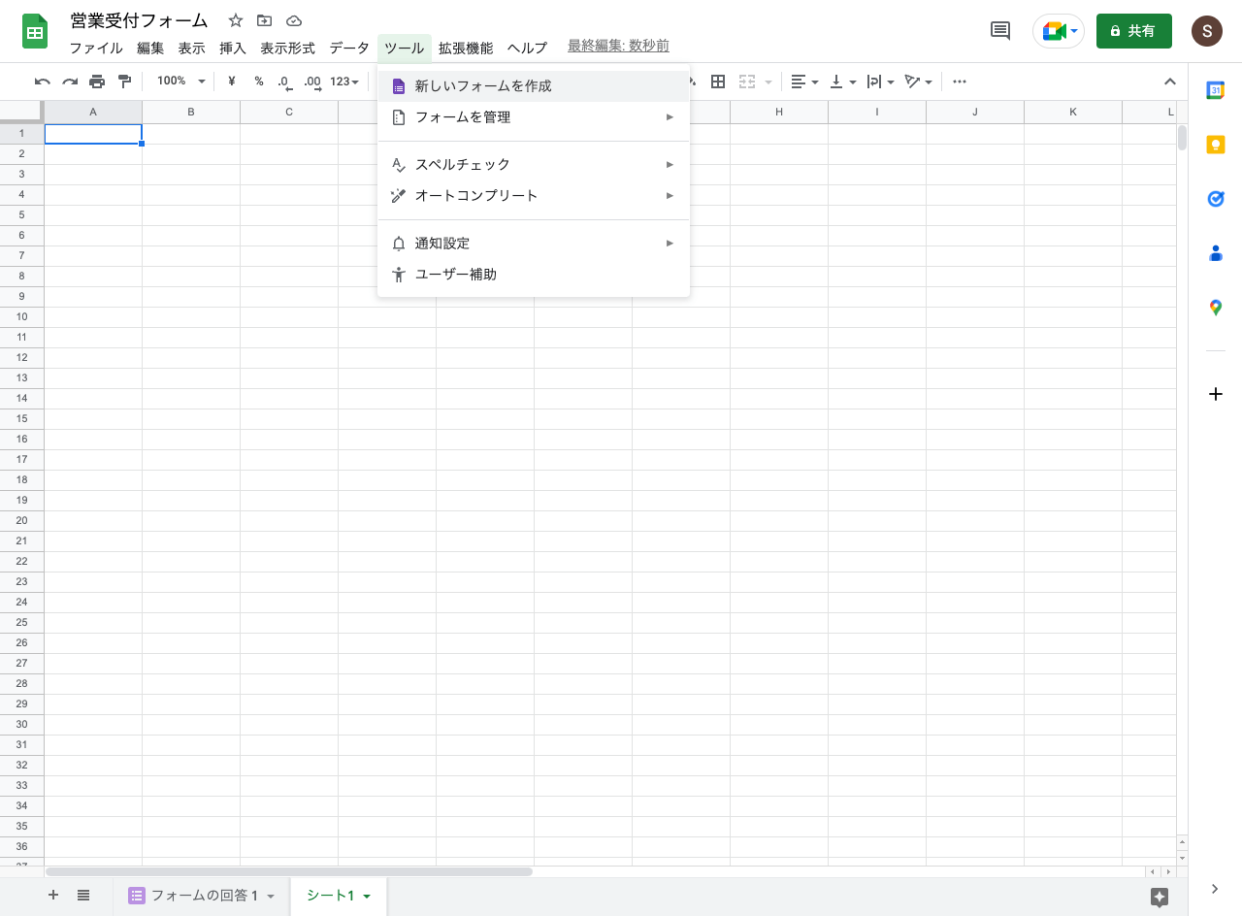1242x916 pixels.
Task: Open Contacts side panel
Action: (1215, 253)
